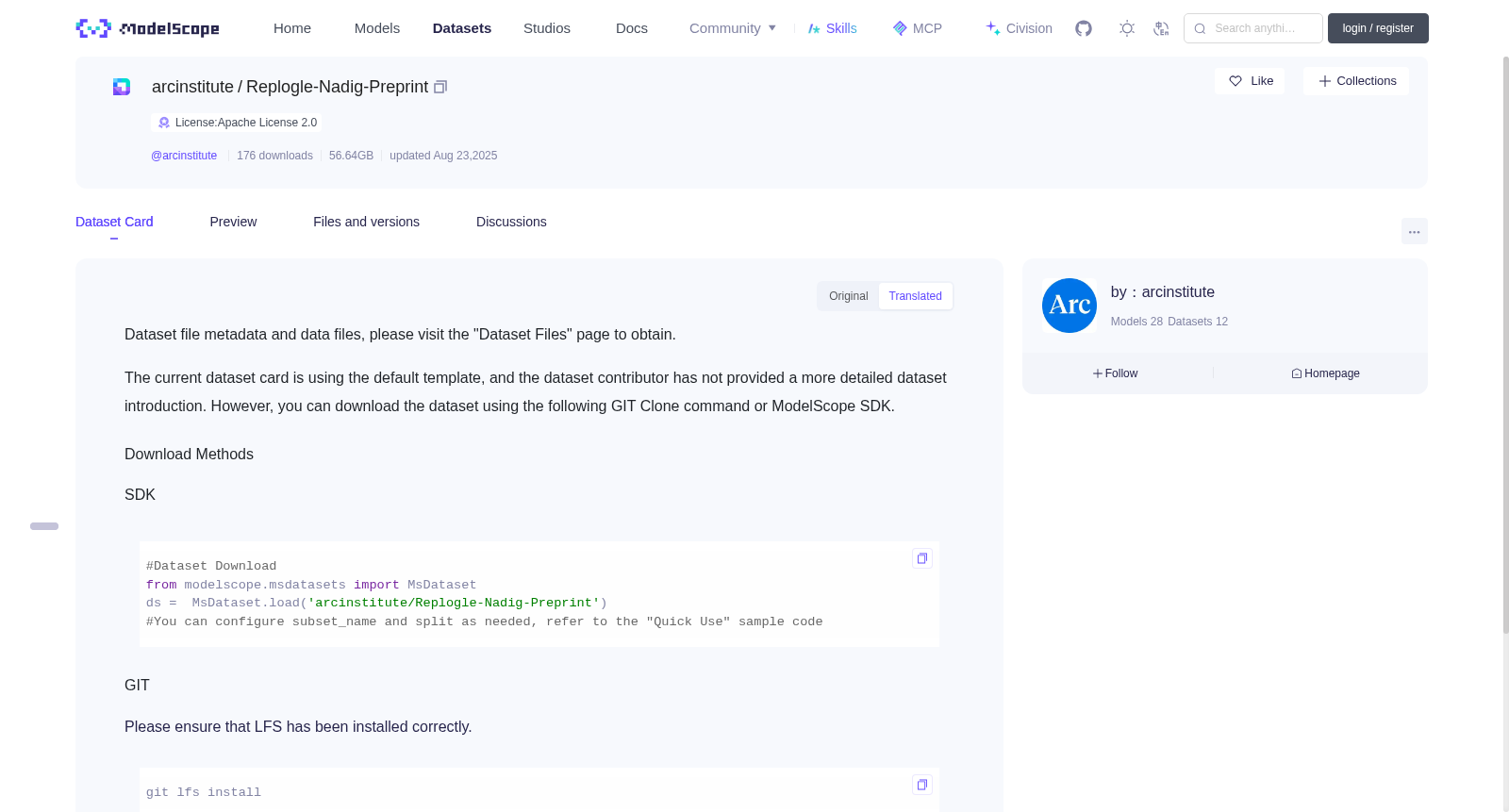
Task: Add dataset to Collections
Action: (1356, 81)
